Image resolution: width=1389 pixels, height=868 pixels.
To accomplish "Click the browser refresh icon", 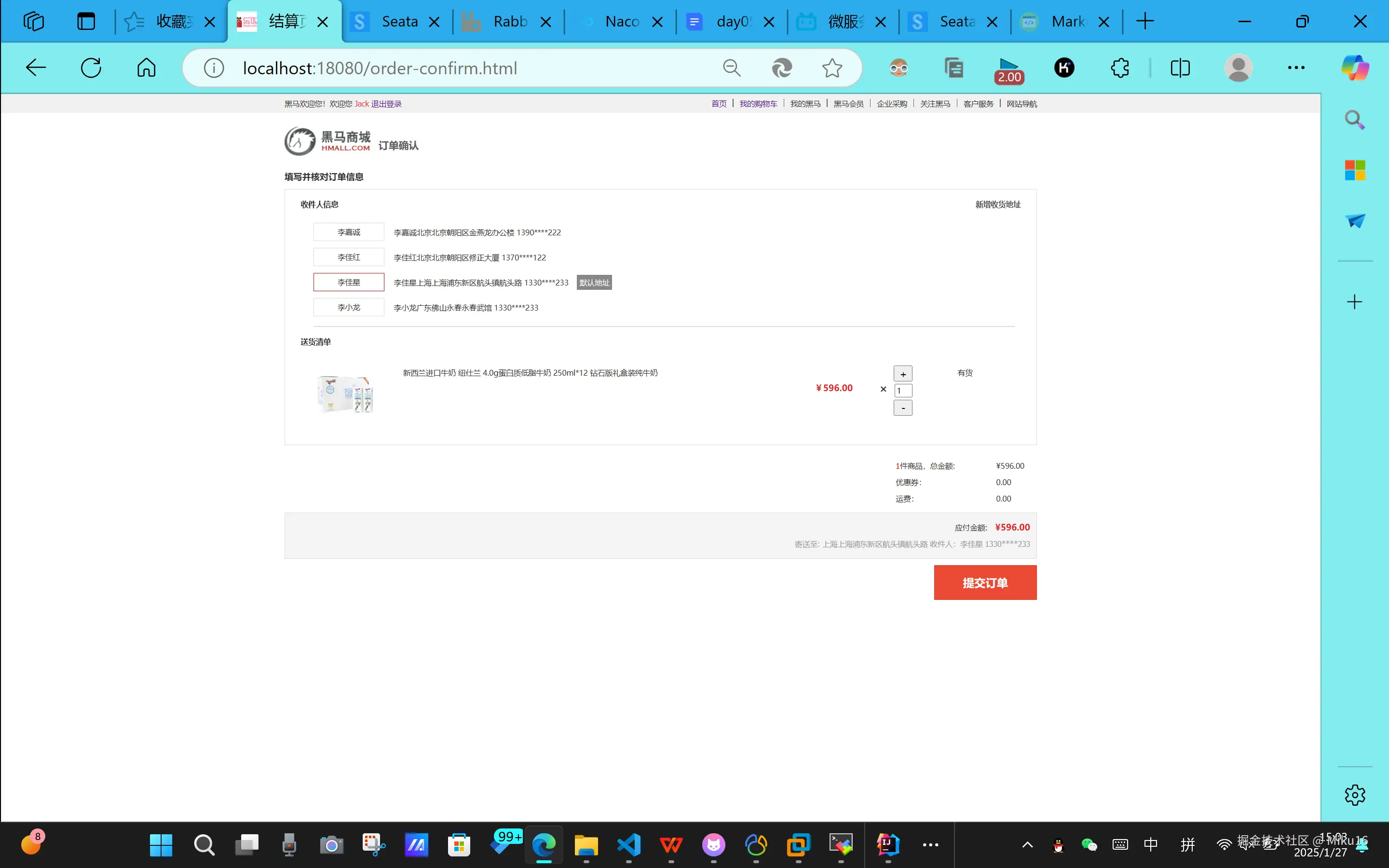I will [91, 68].
